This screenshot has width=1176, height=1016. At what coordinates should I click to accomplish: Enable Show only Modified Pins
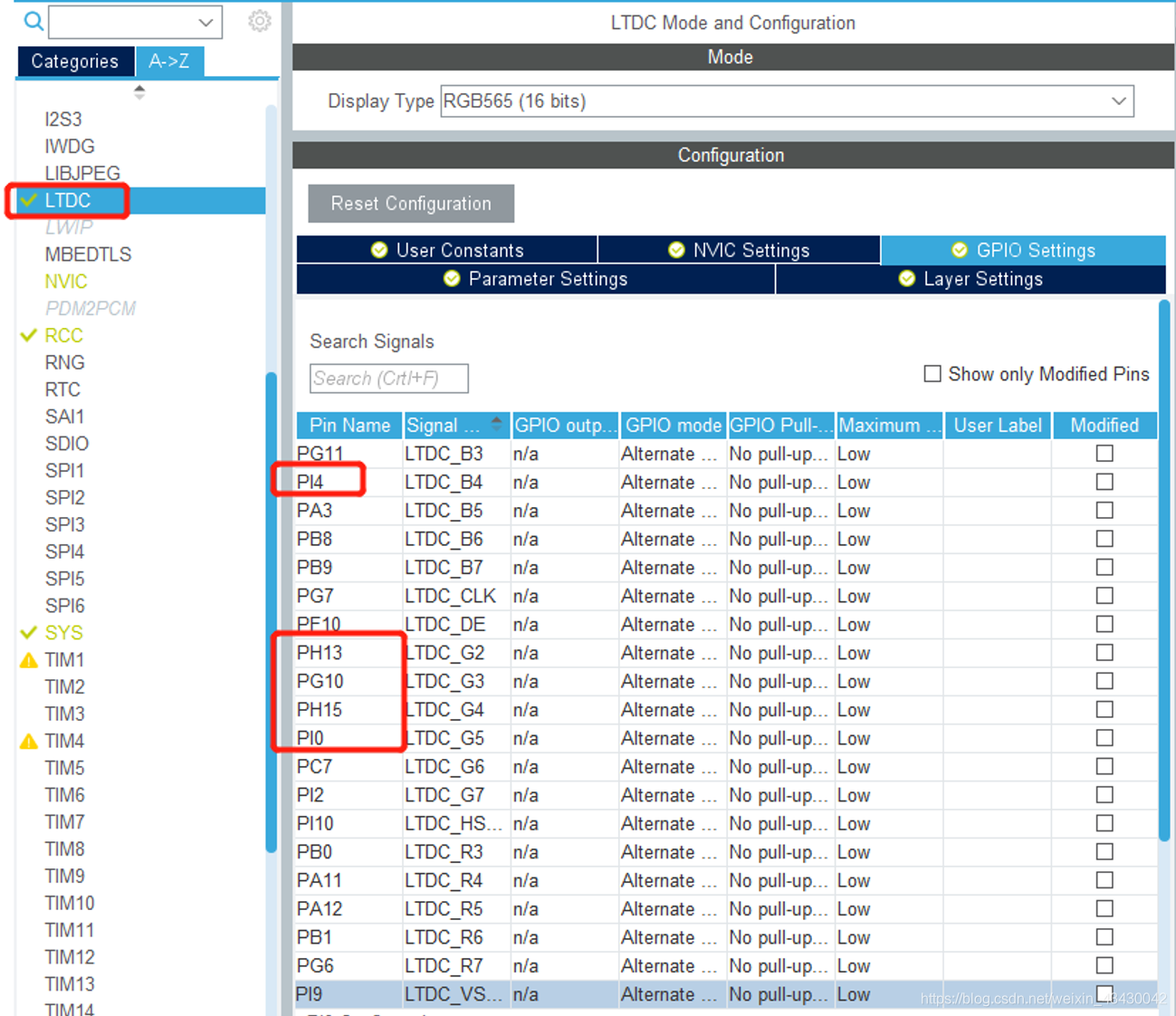pos(932,374)
